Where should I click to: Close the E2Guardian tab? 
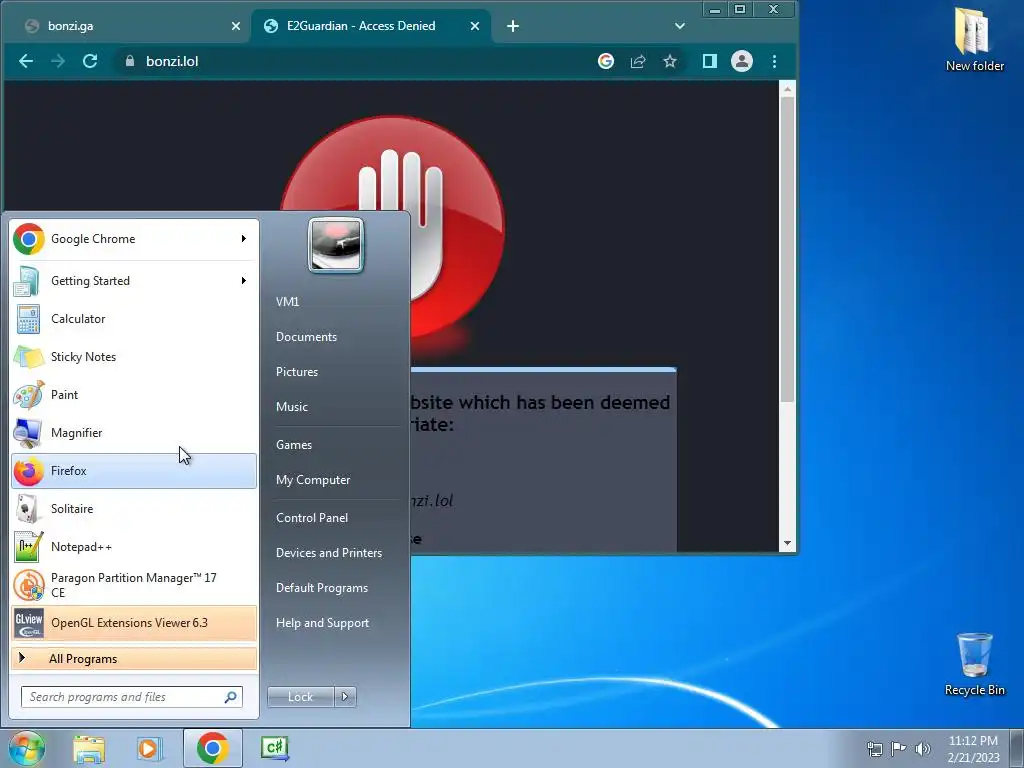point(475,26)
